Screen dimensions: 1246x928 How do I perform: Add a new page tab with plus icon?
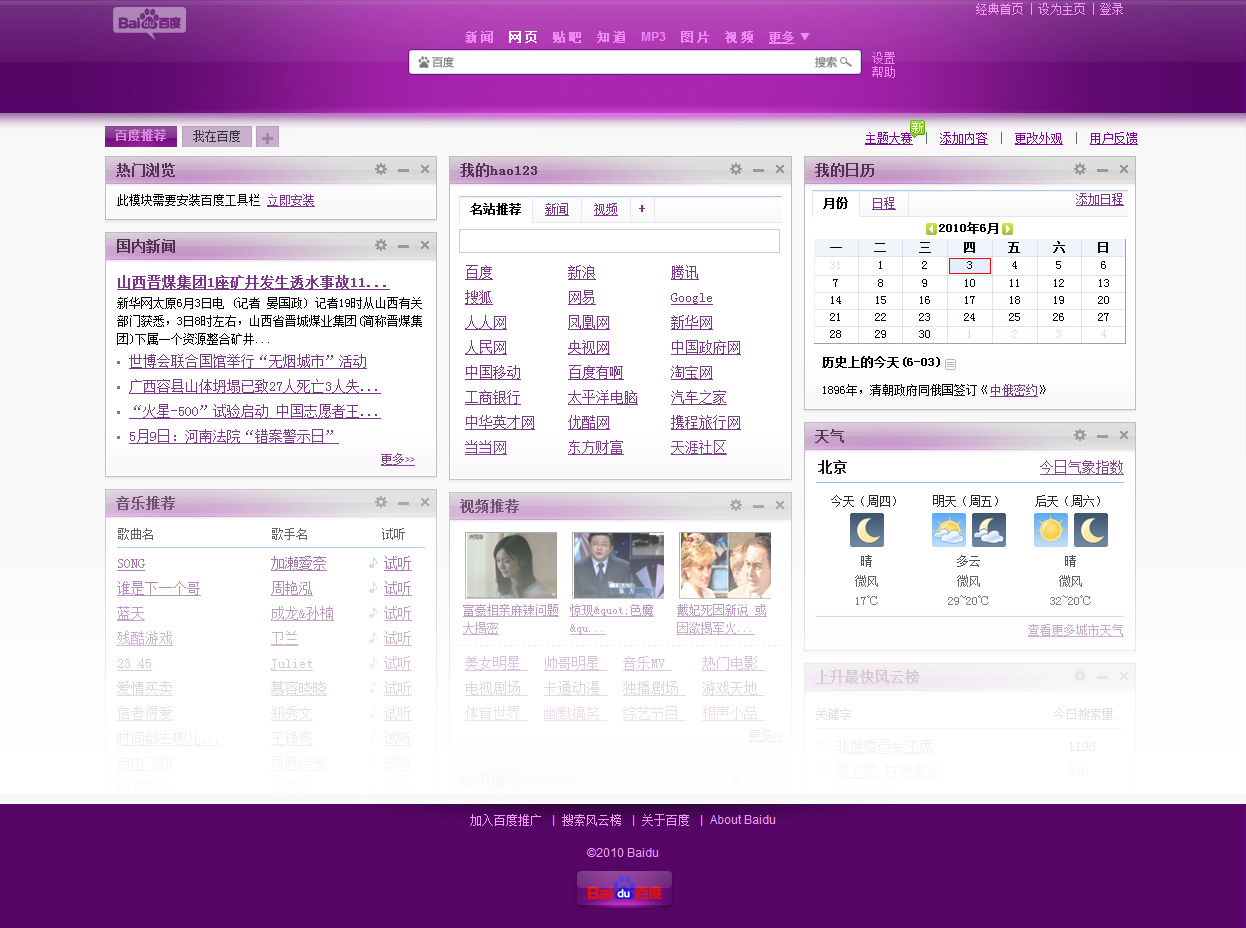(267, 137)
